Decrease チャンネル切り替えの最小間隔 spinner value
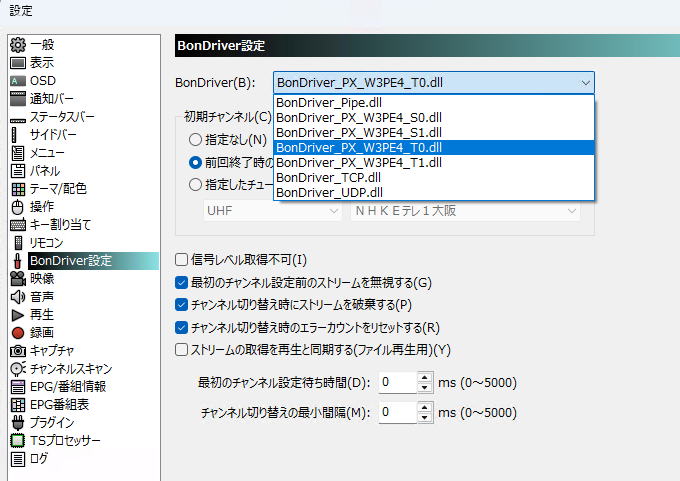Image resolution: width=680 pixels, height=481 pixels. (x=424, y=417)
